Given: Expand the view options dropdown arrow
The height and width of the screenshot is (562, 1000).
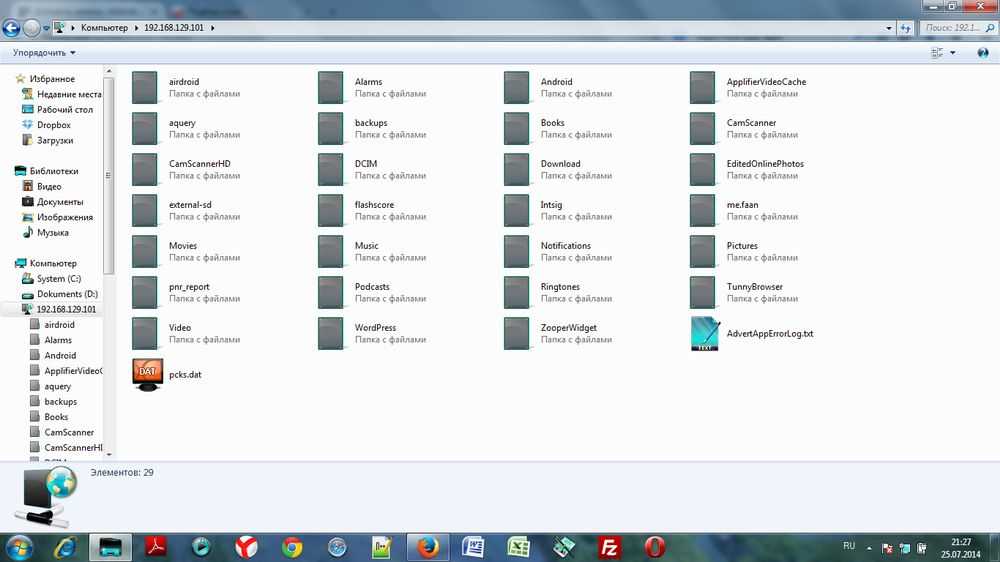Looking at the screenshot, I should click(x=953, y=53).
